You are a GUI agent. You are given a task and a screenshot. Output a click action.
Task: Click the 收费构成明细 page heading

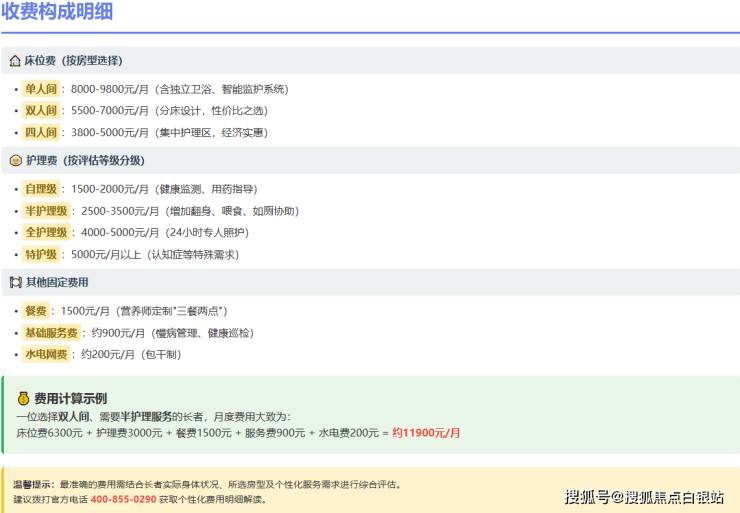coord(57,13)
